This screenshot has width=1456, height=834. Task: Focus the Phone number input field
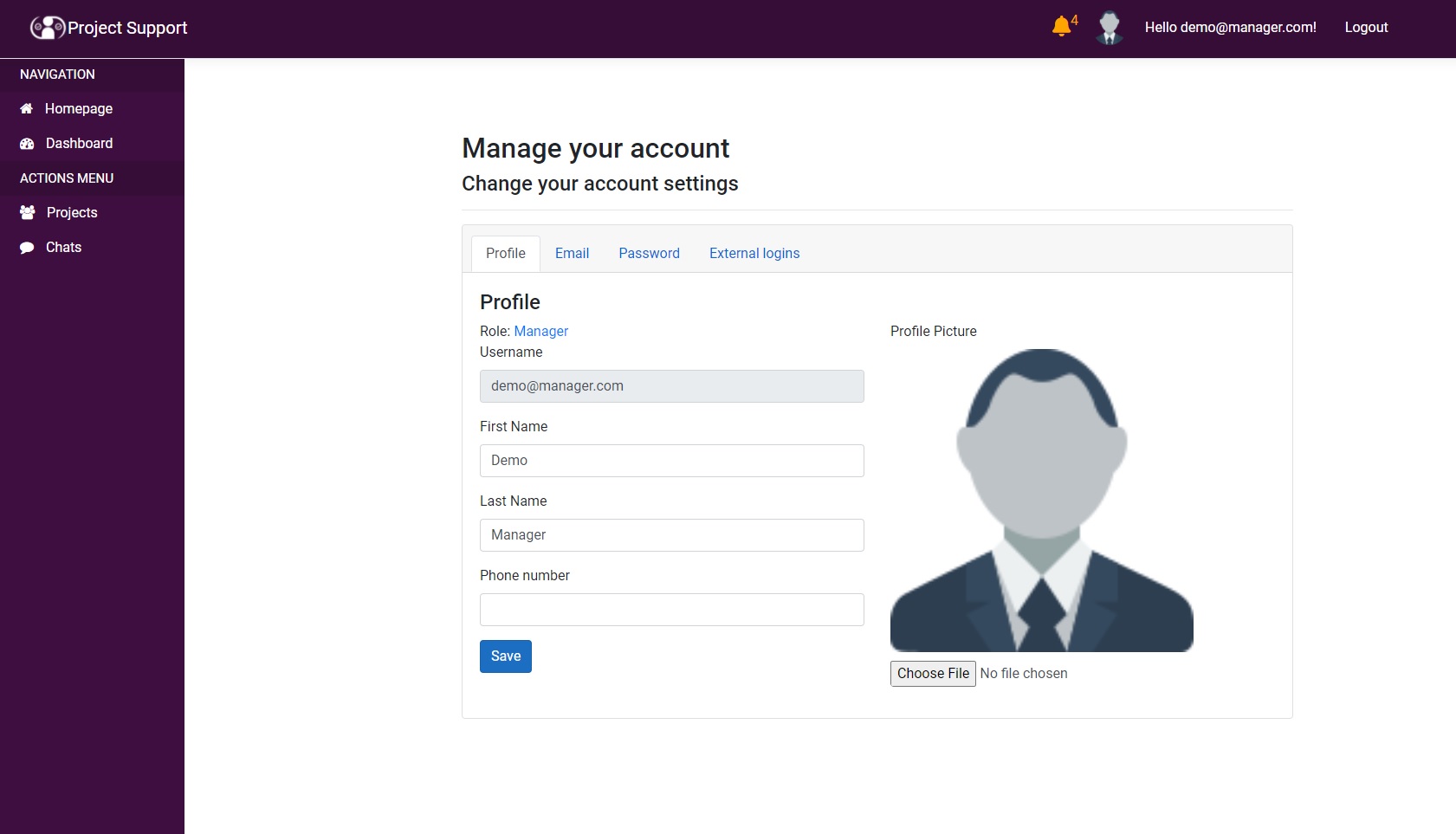coord(672,610)
